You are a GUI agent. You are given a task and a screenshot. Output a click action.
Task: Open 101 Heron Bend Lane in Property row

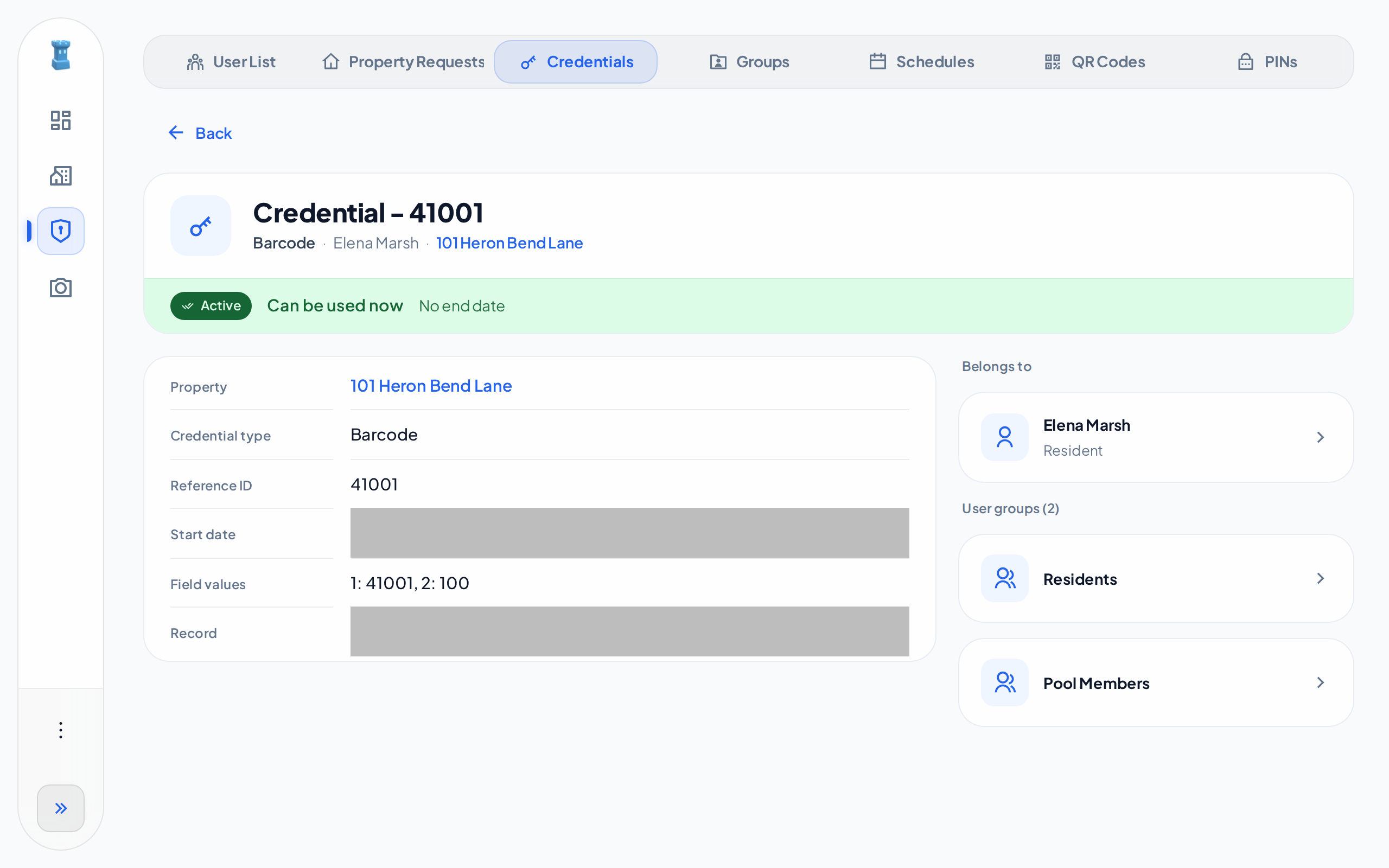coord(431,386)
